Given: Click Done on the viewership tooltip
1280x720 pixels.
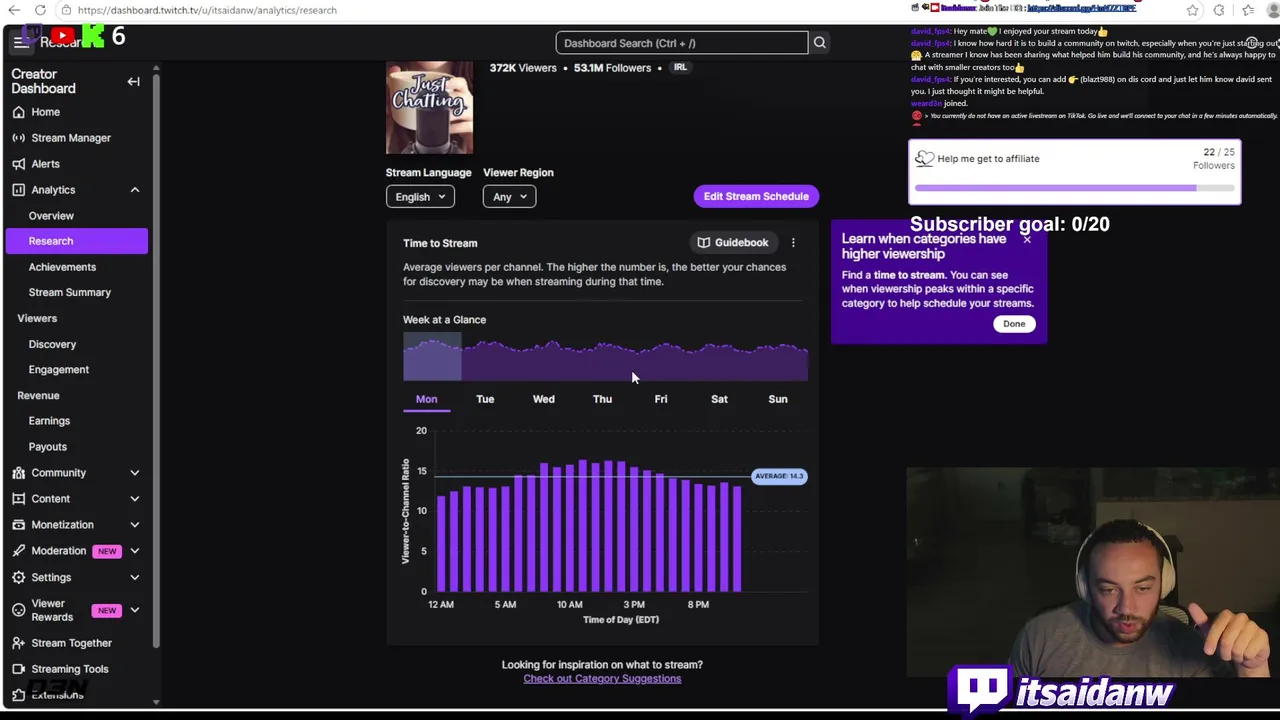Looking at the screenshot, I should click(x=1014, y=324).
